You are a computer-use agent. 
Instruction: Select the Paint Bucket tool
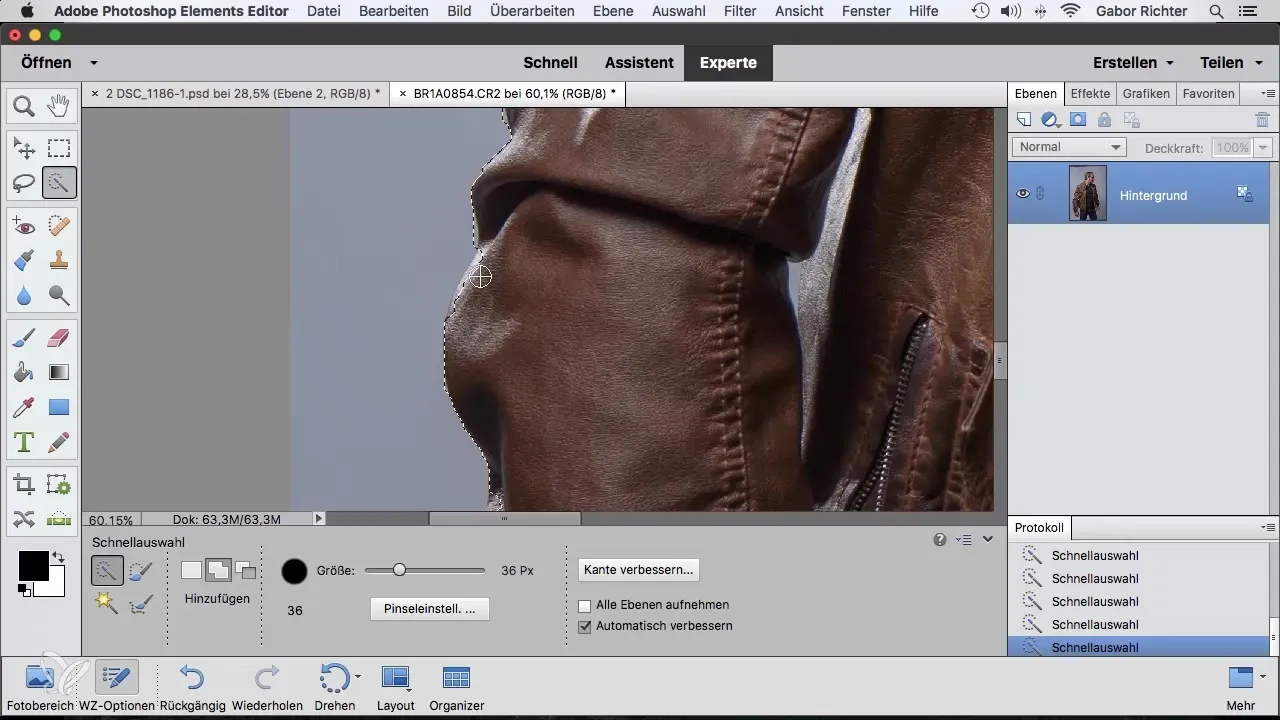pos(24,373)
